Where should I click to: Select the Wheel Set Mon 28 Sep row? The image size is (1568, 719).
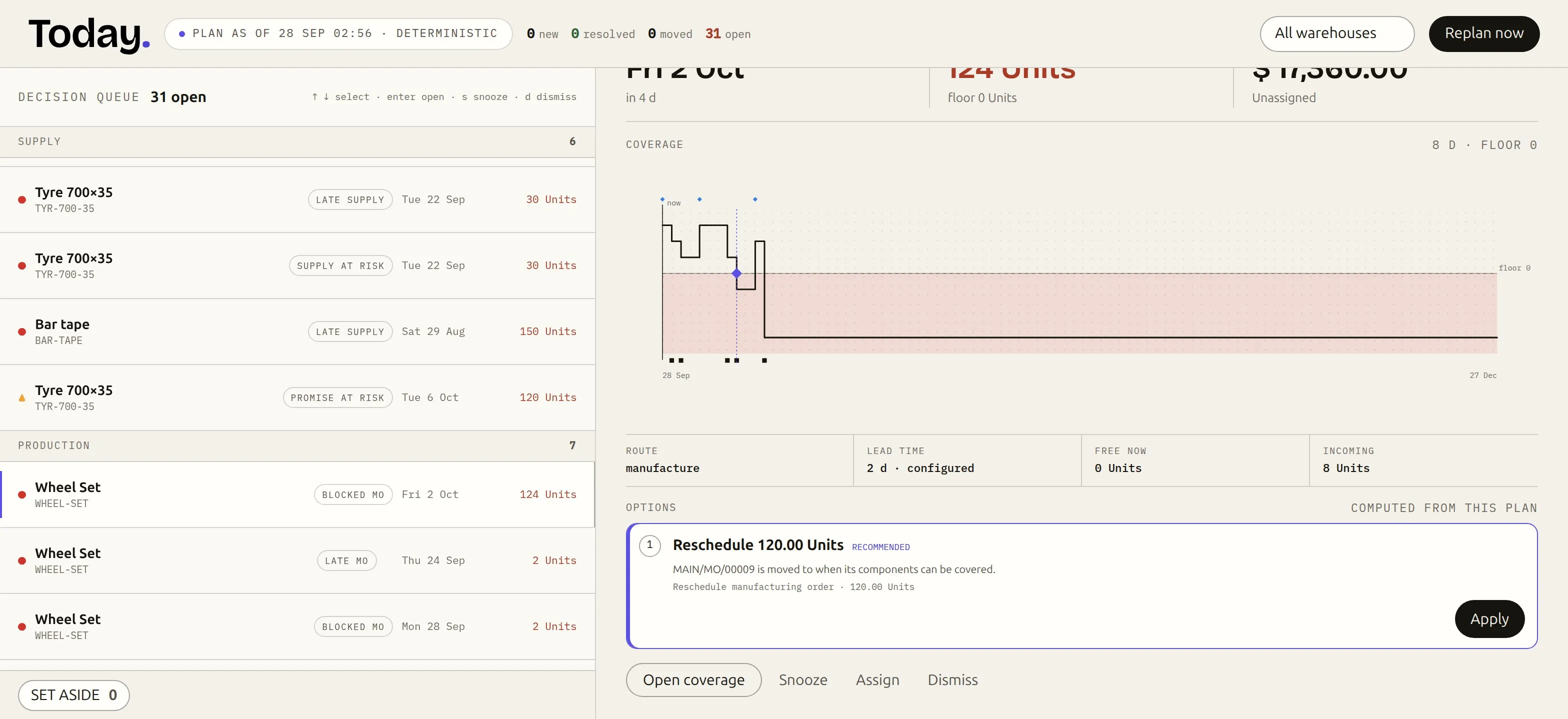coord(297,626)
